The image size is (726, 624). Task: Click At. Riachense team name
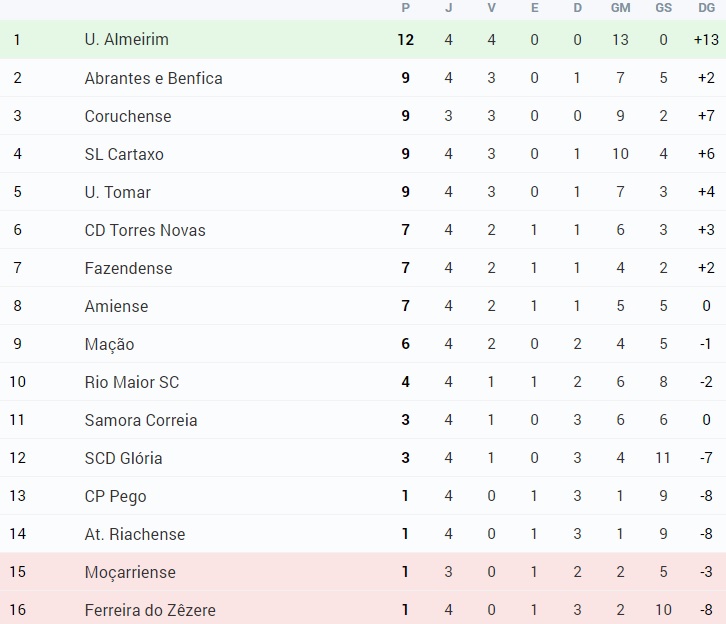point(135,534)
